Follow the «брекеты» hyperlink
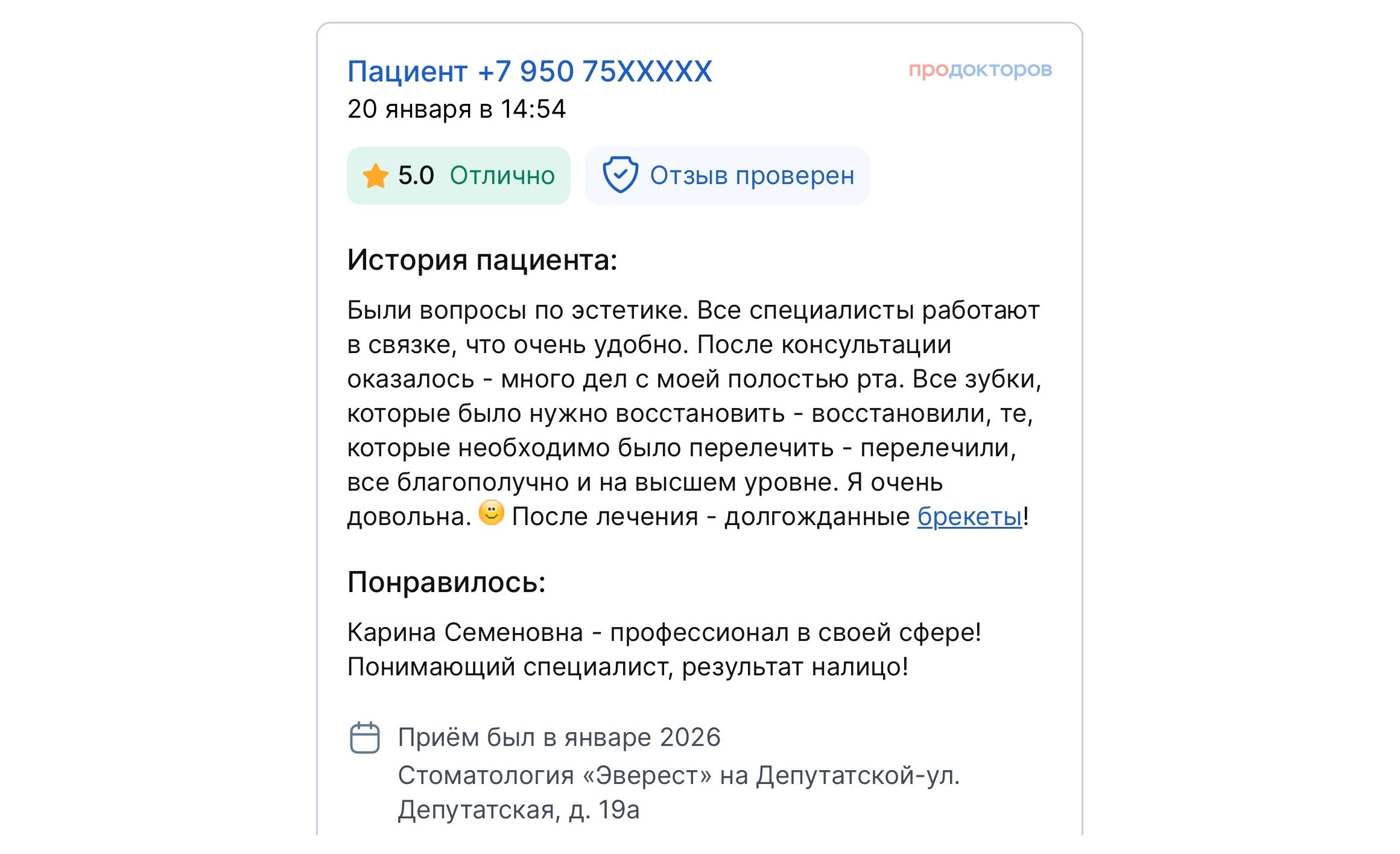The width and height of the screenshot is (1400, 854). (x=969, y=517)
